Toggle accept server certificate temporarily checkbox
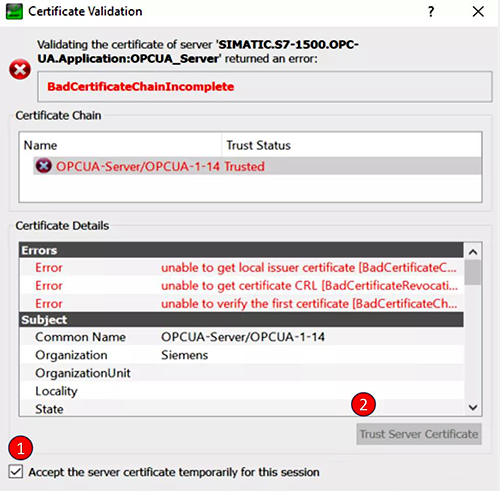 click(x=16, y=472)
